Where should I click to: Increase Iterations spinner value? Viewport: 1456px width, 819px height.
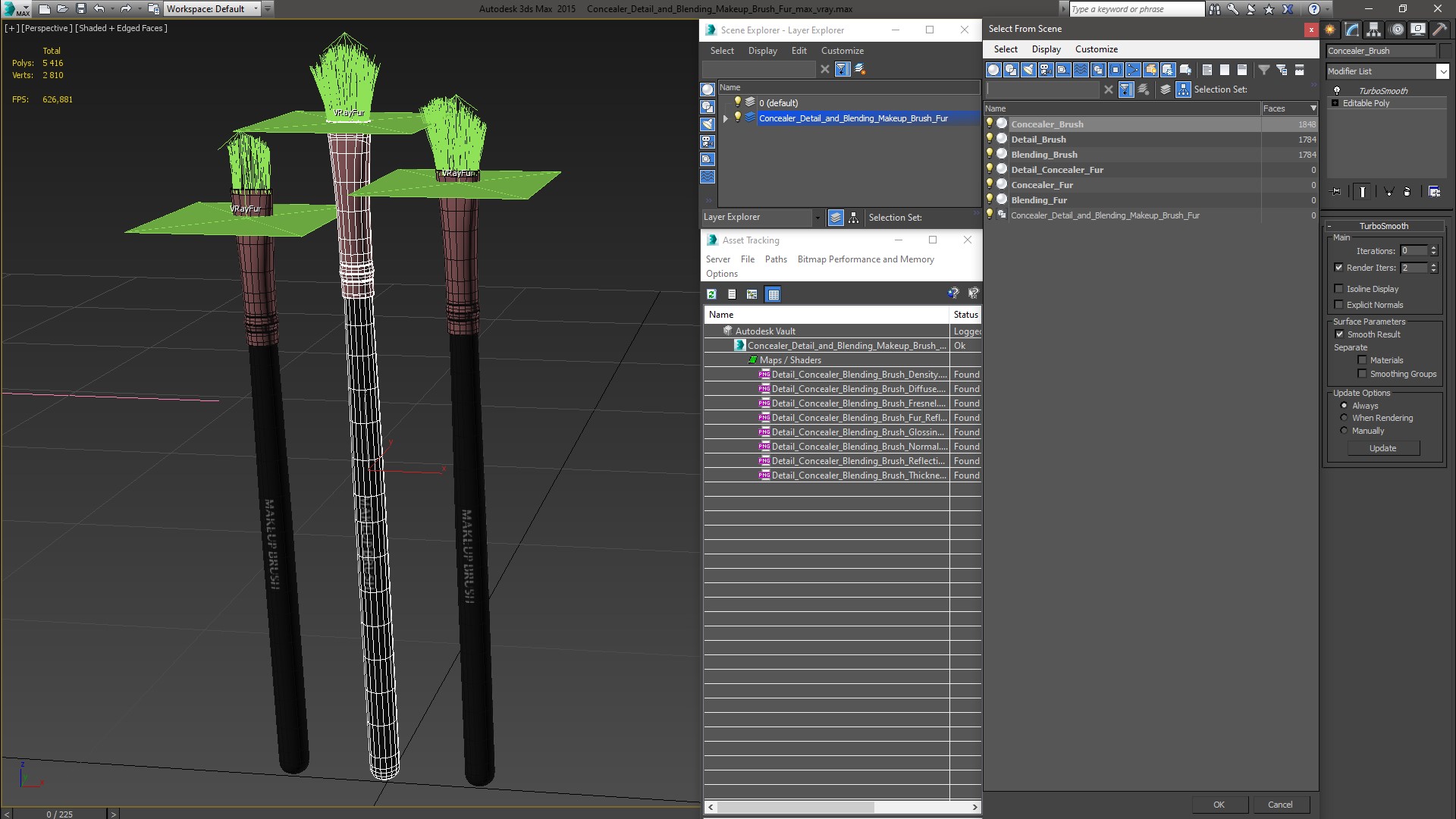[x=1433, y=248]
